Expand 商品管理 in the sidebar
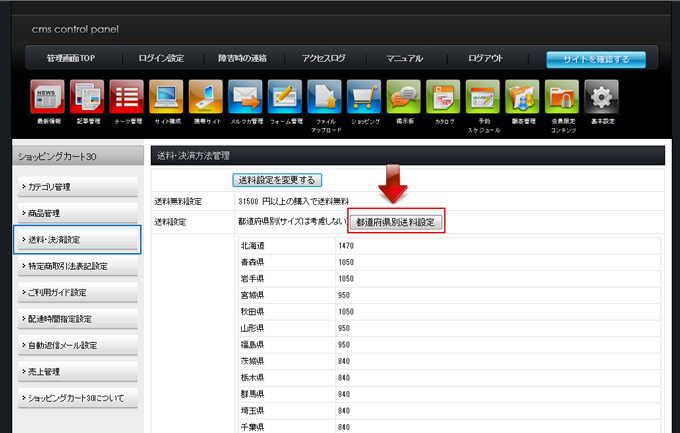Image resolution: width=680 pixels, height=433 pixels. click(x=78, y=213)
